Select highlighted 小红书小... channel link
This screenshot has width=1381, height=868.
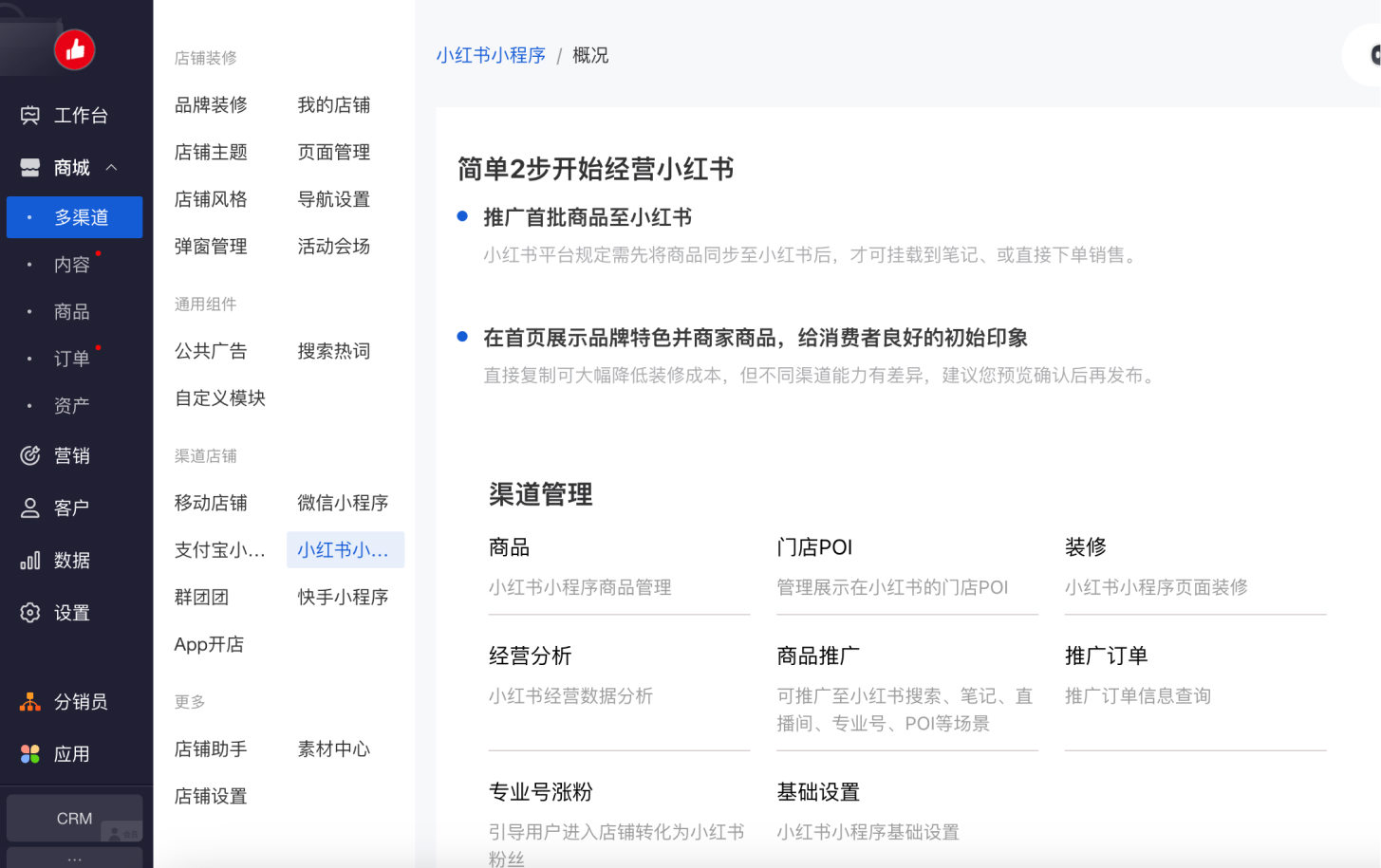(345, 550)
